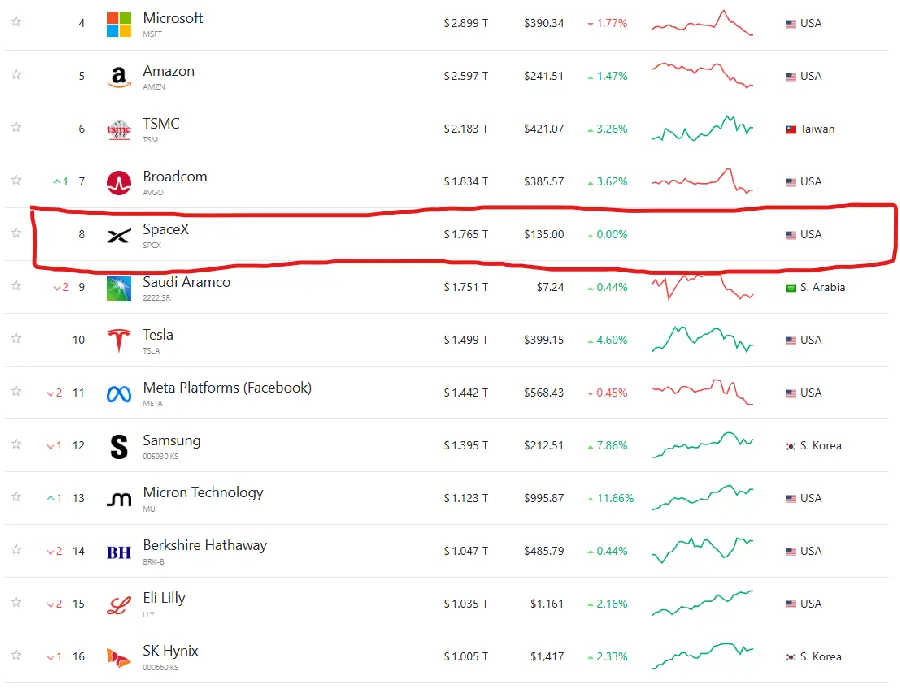Viewport: 900px width, 691px height.
Task: Toggle the favorite star beside Eli Lilly
Action: [x=16, y=602]
